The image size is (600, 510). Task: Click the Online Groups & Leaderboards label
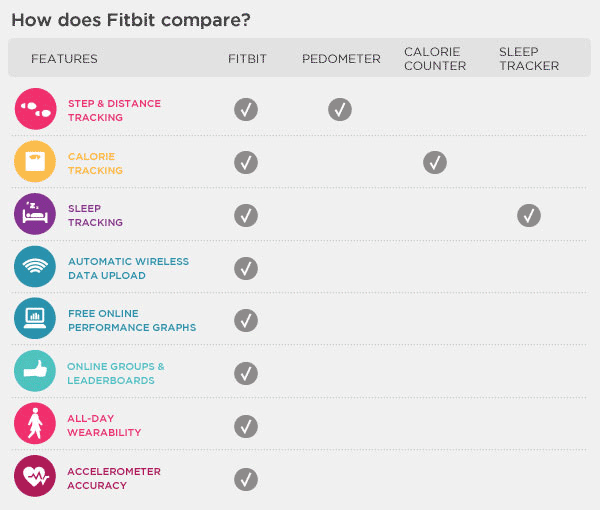click(116, 373)
